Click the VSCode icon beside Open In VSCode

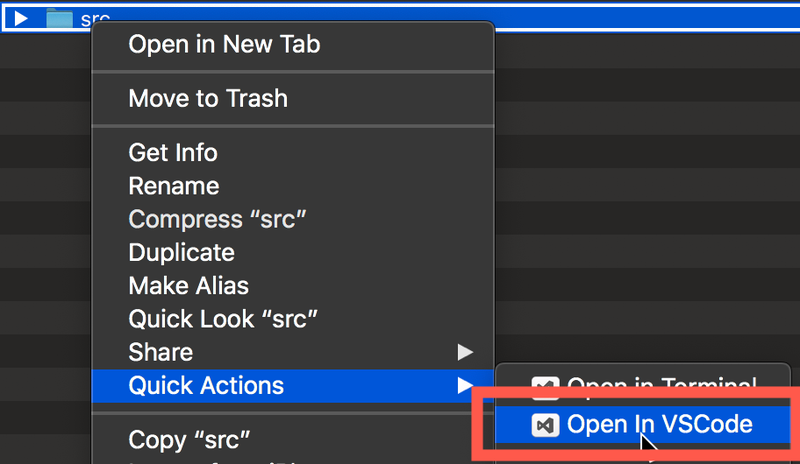[x=545, y=425]
